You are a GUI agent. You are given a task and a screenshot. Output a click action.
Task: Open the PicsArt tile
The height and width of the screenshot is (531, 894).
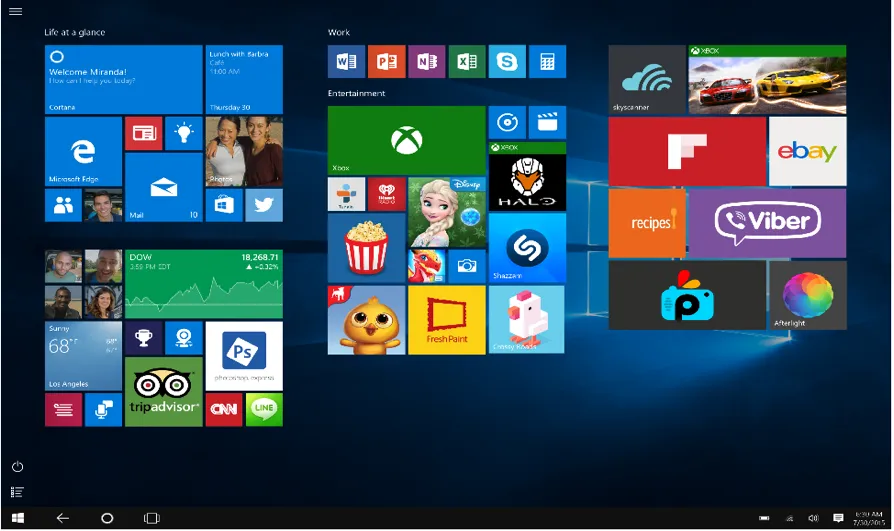688,295
